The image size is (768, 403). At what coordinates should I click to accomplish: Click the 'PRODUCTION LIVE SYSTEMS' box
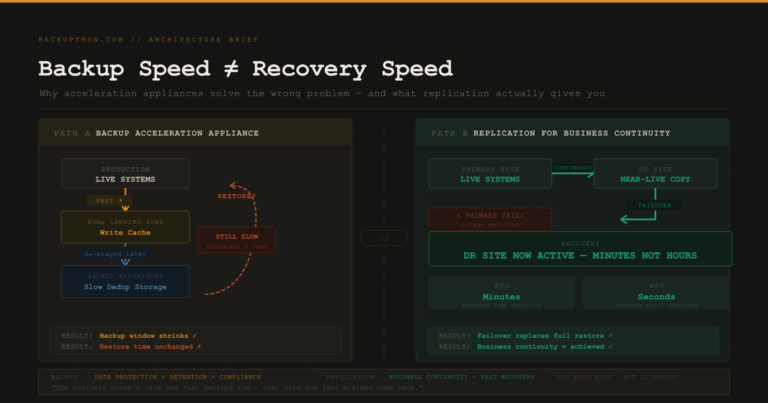coord(125,173)
